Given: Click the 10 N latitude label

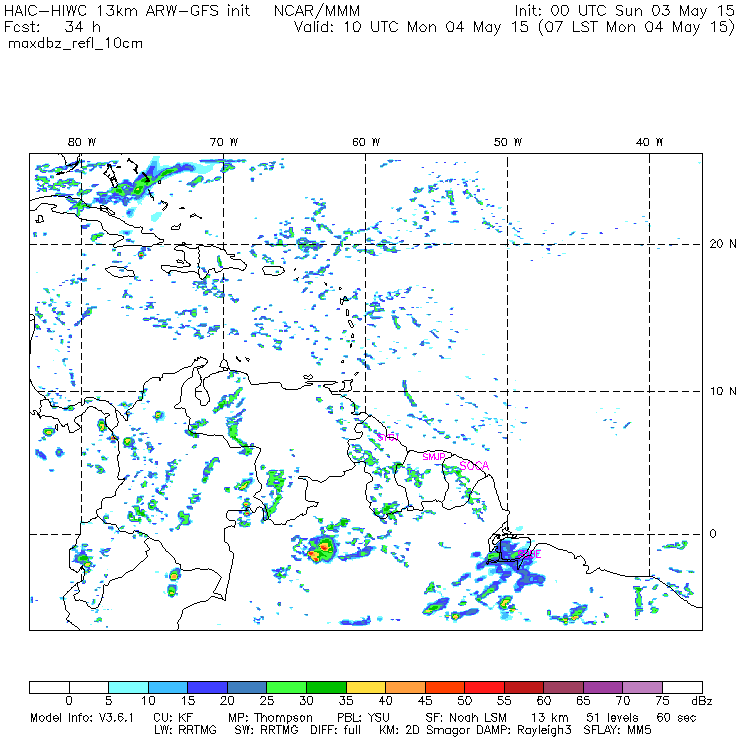Looking at the screenshot, I should coord(723,391).
